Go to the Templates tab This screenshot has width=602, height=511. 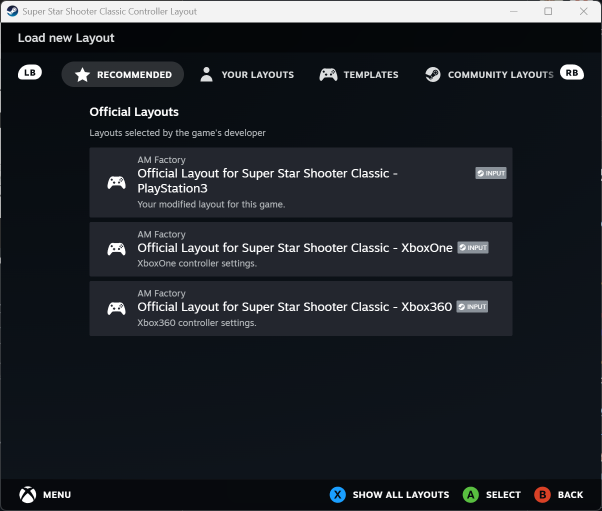(x=359, y=74)
